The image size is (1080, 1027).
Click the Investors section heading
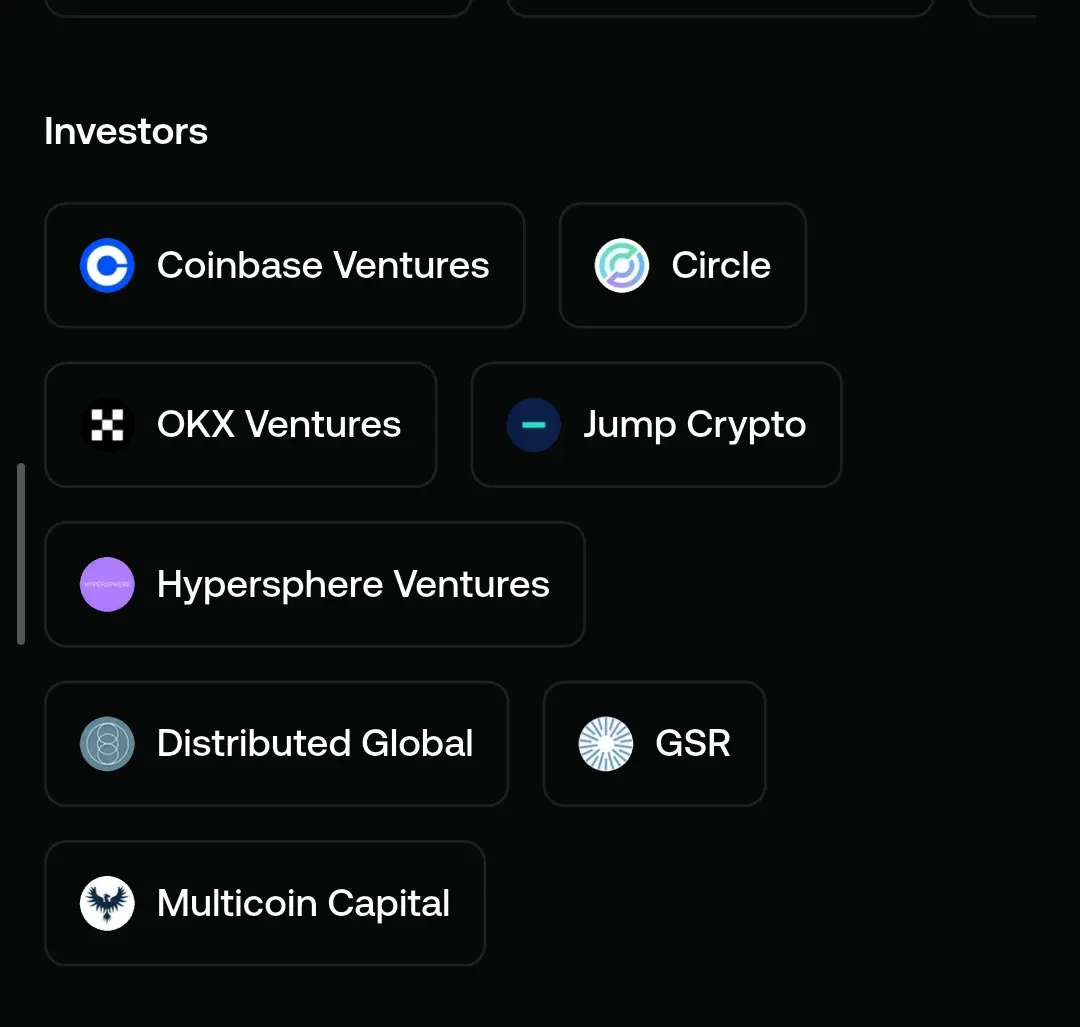126,131
